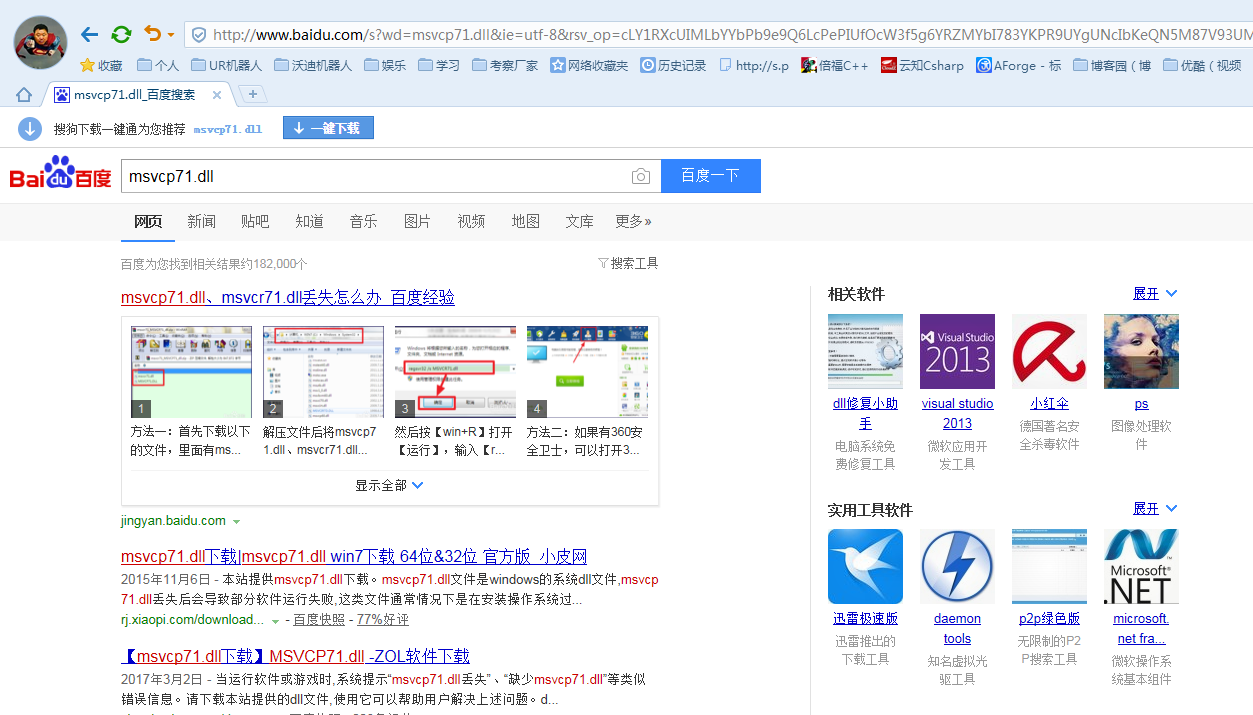Open the 娱乐 bookmark folder
1253x715 pixels.
[x=385, y=65]
